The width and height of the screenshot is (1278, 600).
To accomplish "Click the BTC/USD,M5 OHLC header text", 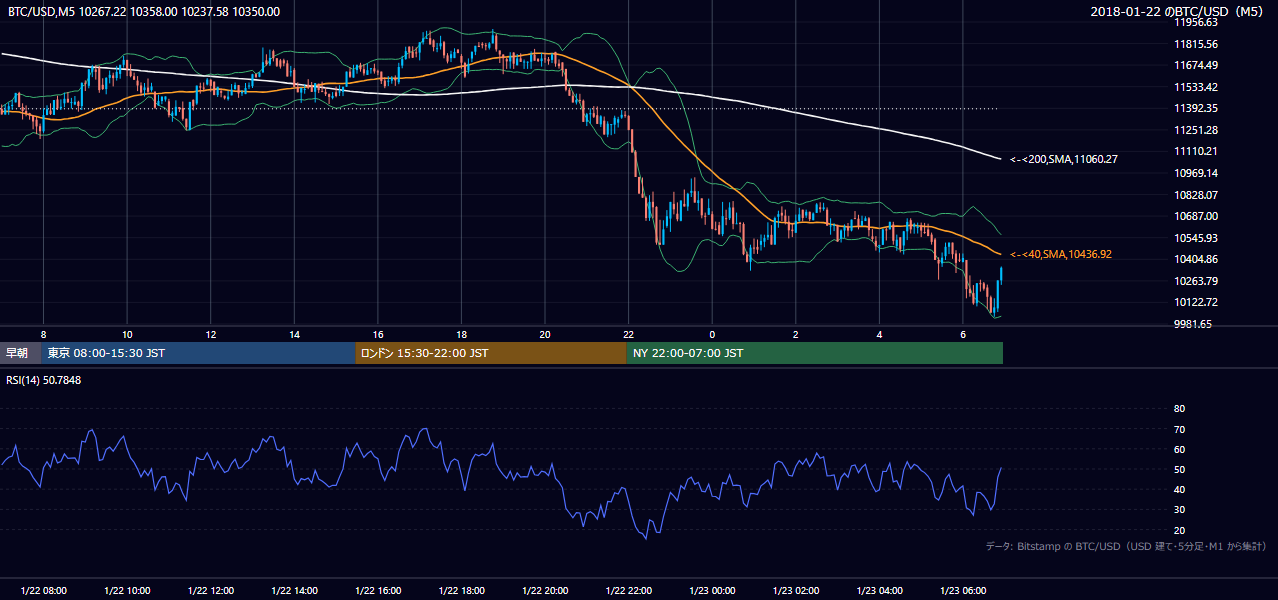I will click(x=144, y=12).
